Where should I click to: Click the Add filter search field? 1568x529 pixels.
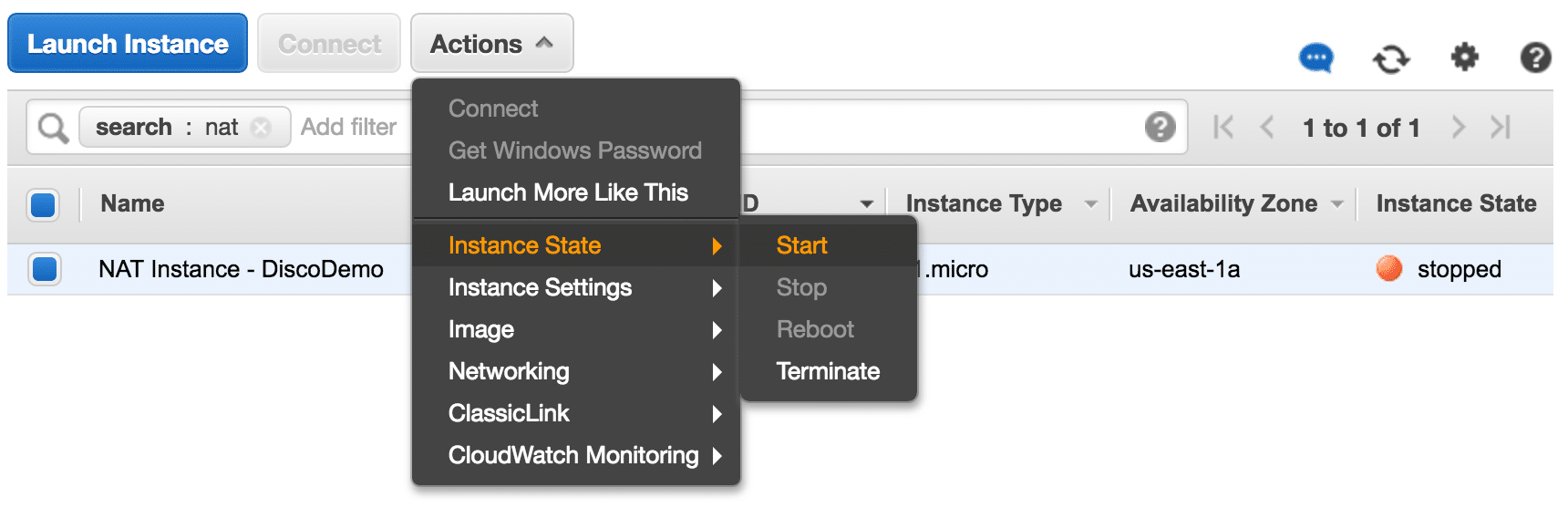349,127
